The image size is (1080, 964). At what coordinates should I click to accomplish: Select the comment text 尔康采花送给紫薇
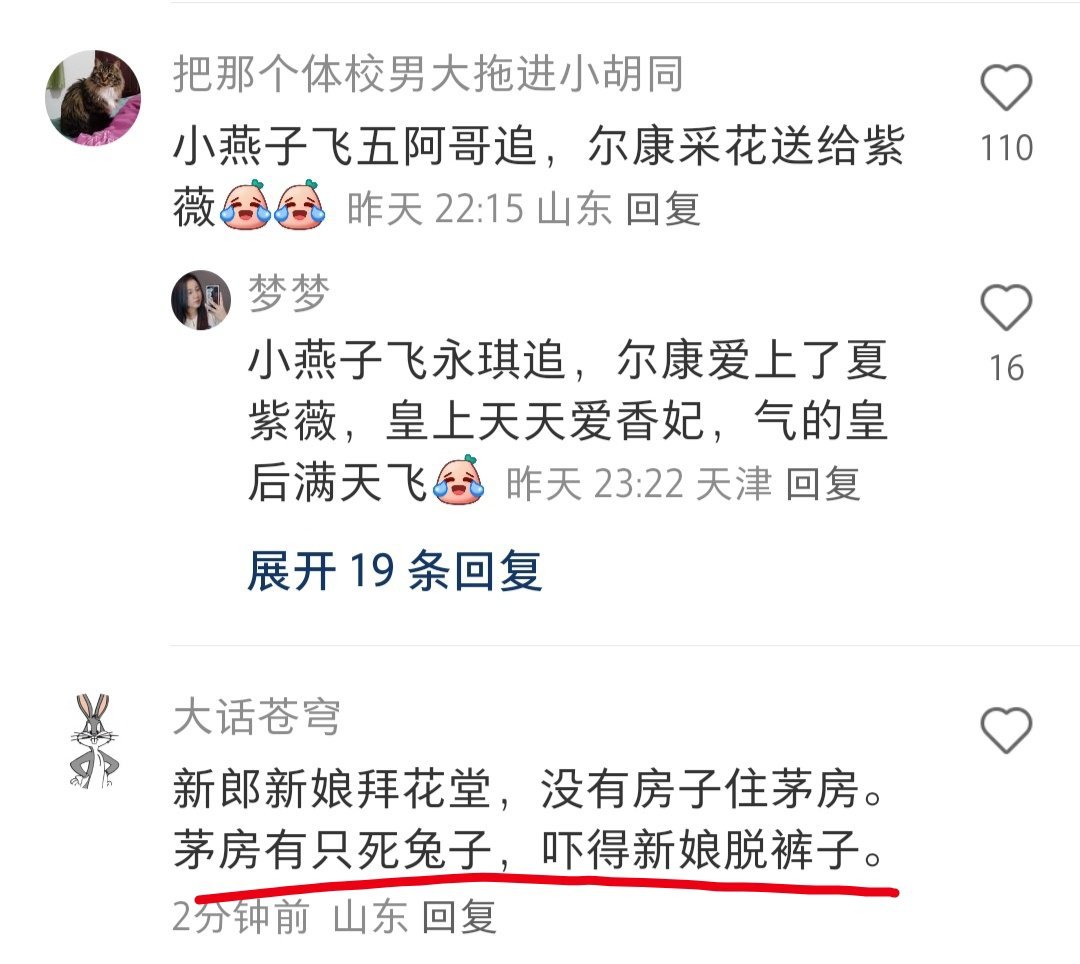point(539,176)
